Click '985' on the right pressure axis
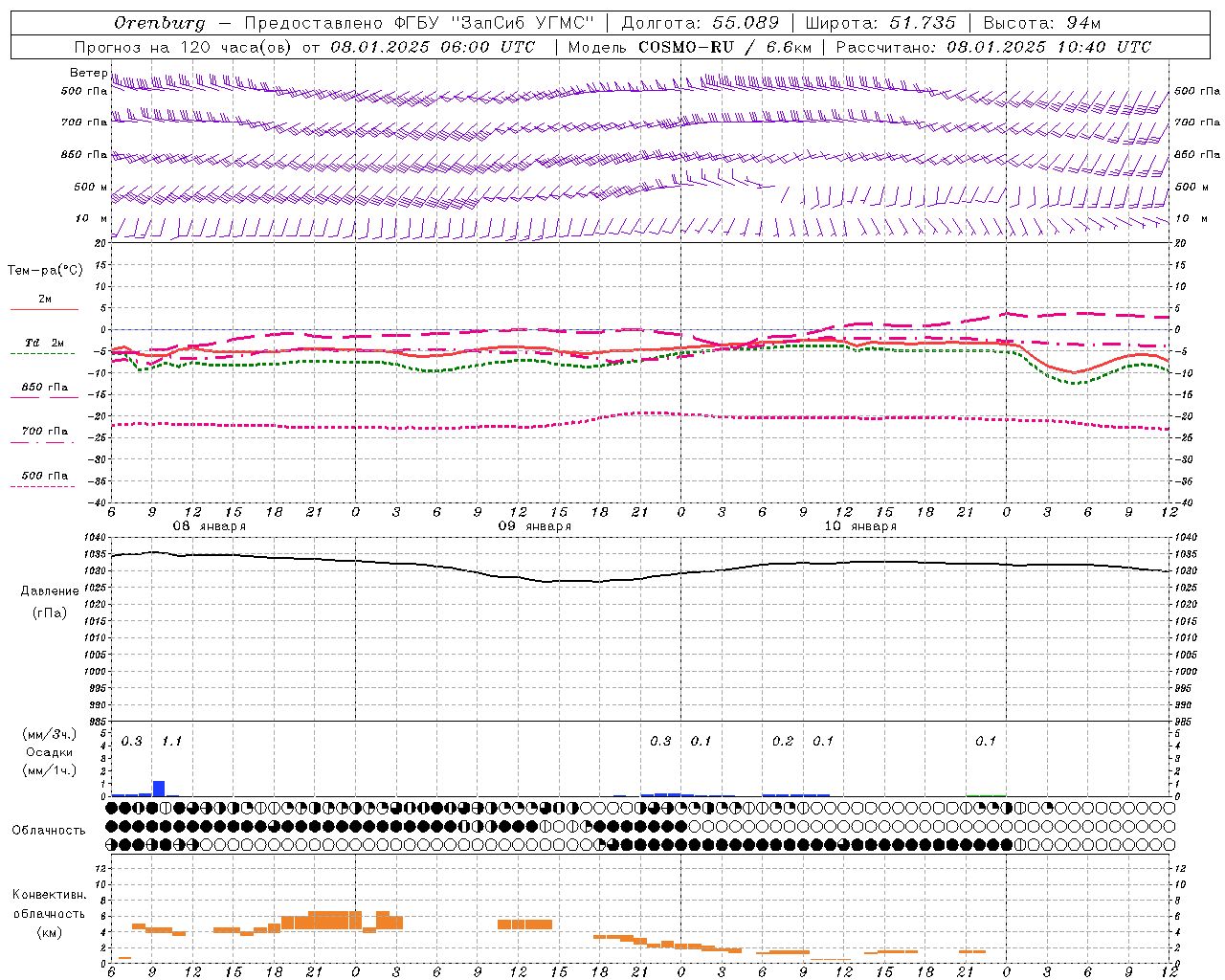This screenshot has width=1225, height=980. tap(1185, 722)
